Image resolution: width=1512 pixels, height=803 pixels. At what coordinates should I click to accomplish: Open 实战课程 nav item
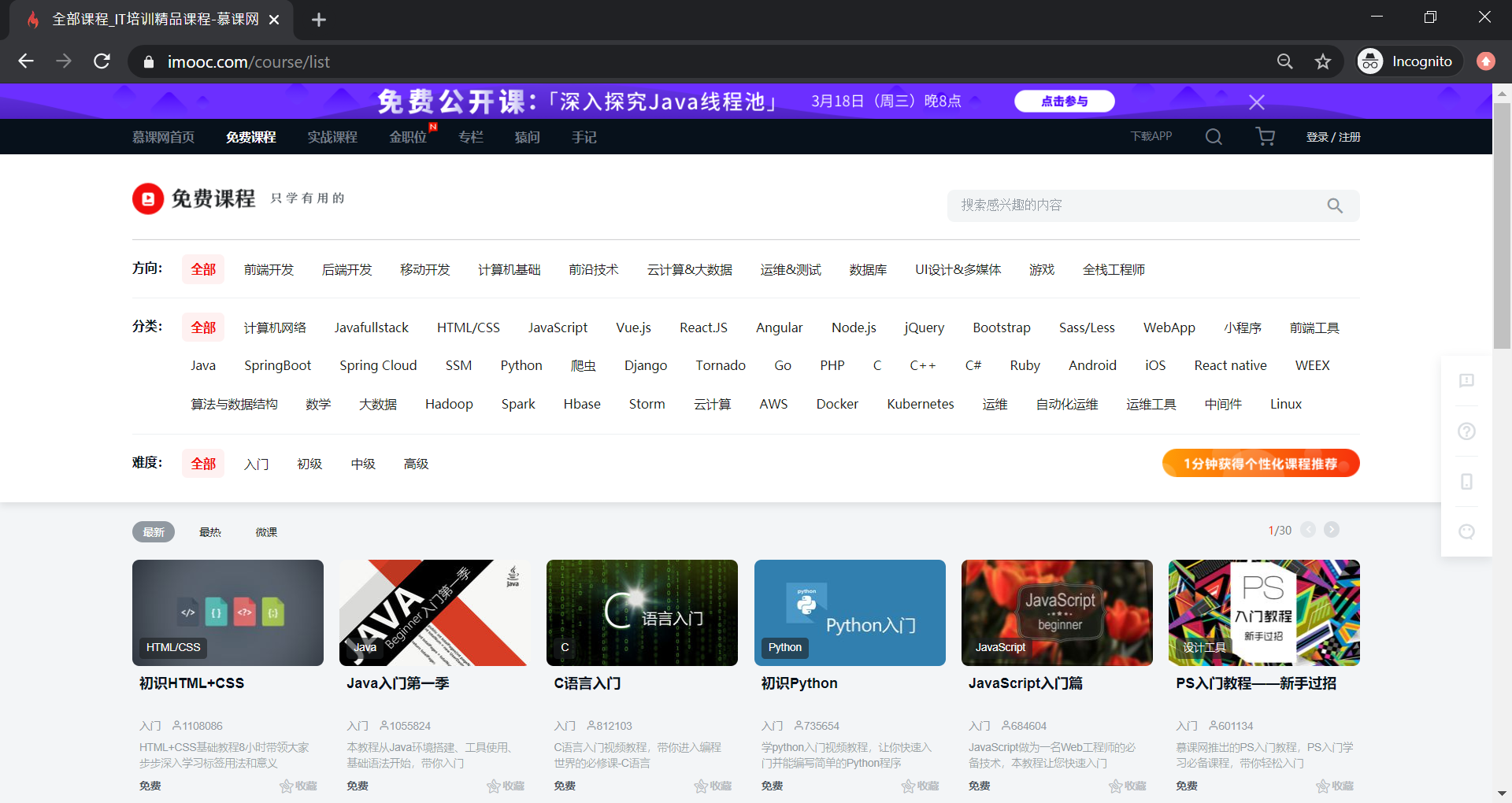332,137
